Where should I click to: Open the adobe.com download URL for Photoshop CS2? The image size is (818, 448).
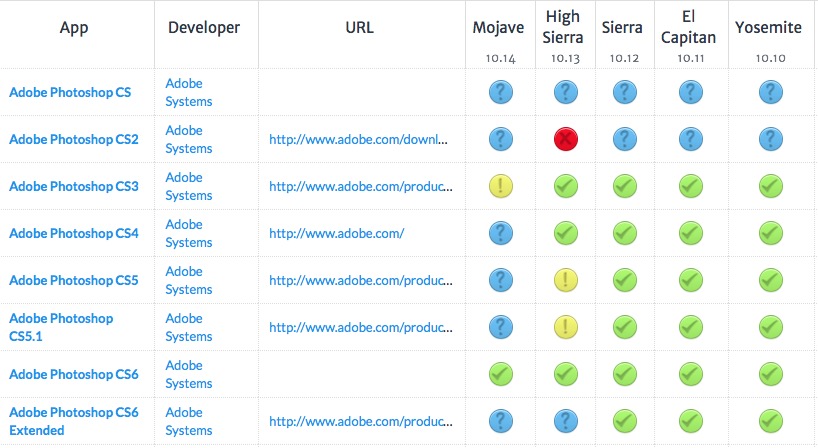tap(358, 139)
